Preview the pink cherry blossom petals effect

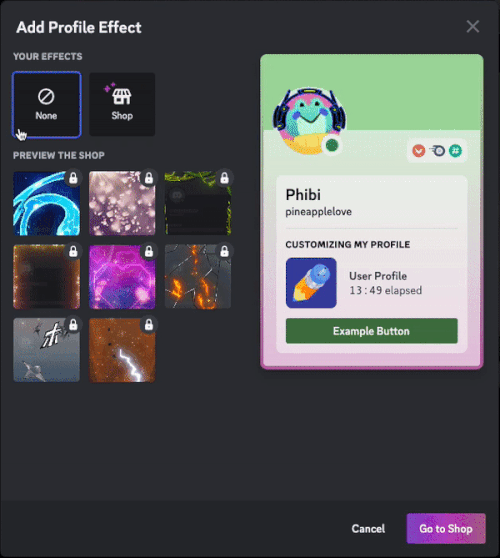pyautogui.click(x=122, y=203)
